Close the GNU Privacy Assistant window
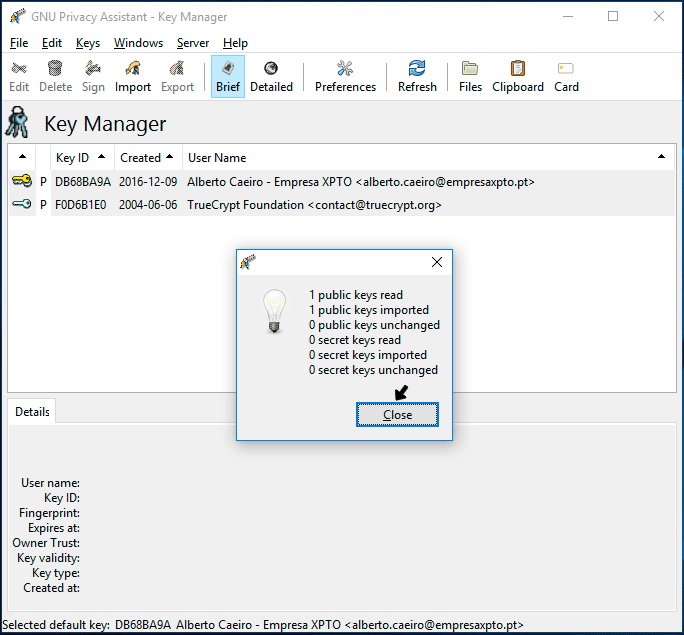 click(659, 17)
